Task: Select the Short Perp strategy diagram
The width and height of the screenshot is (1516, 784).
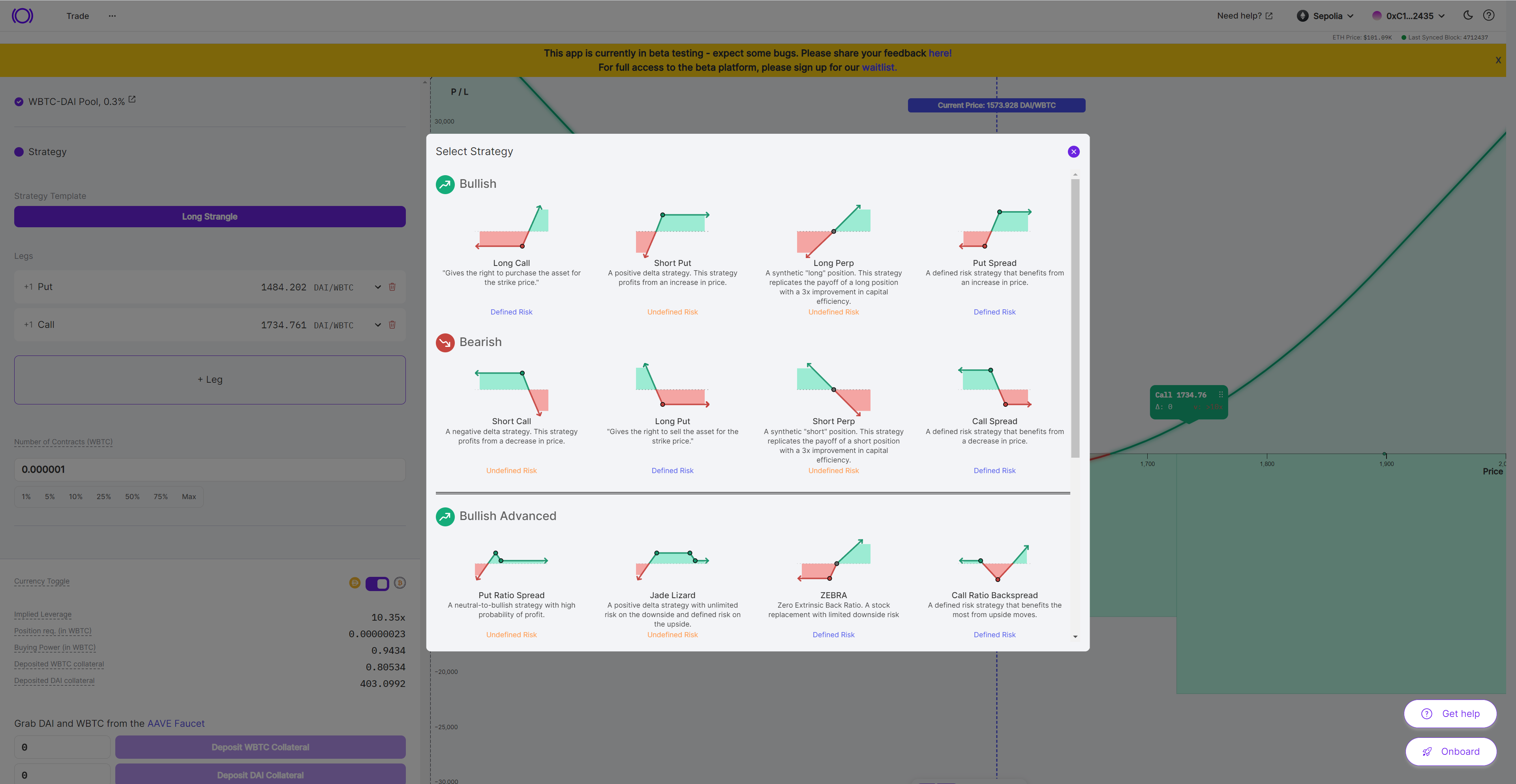Action: click(833, 389)
